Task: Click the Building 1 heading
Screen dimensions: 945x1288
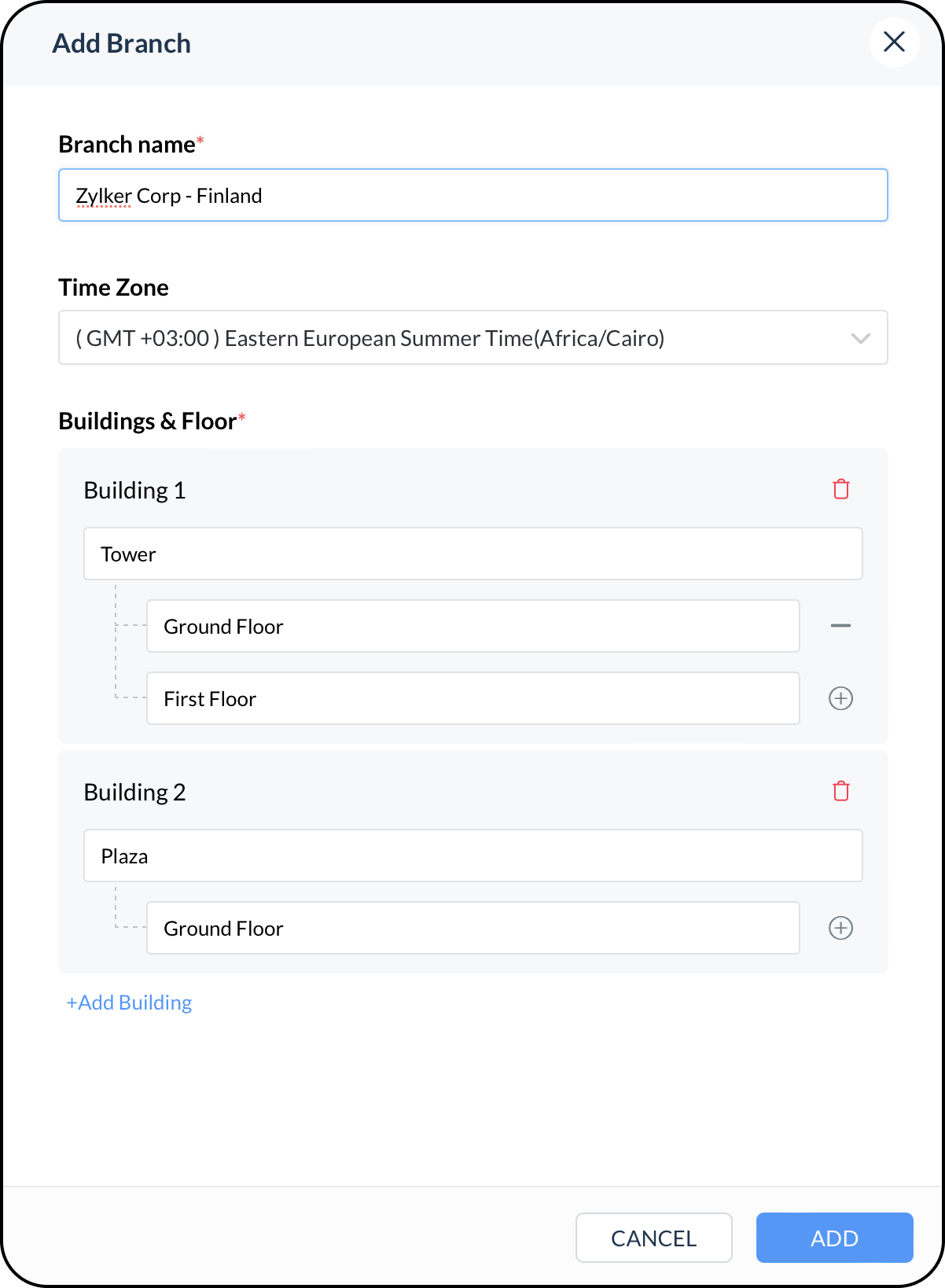Action: point(134,491)
